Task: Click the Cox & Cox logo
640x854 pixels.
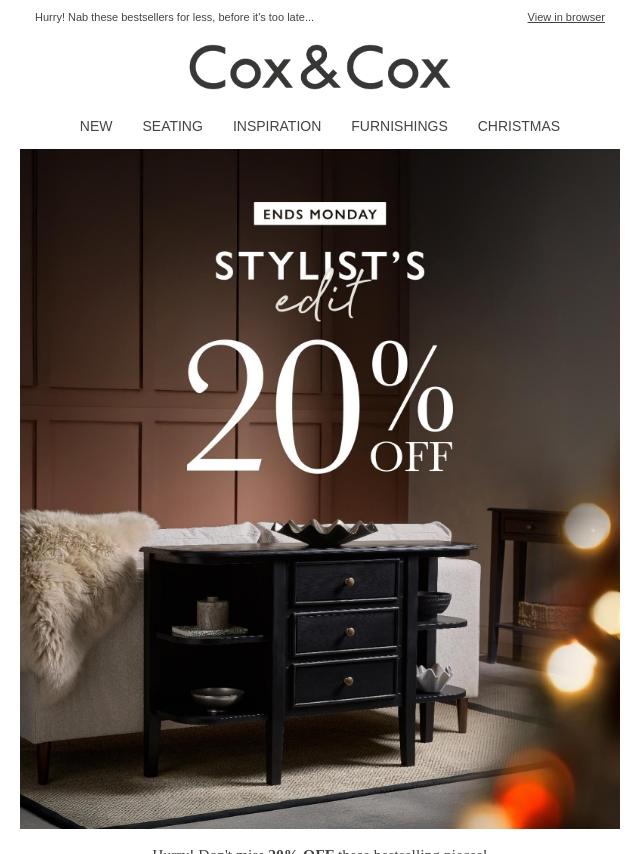Action: point(320,67)
